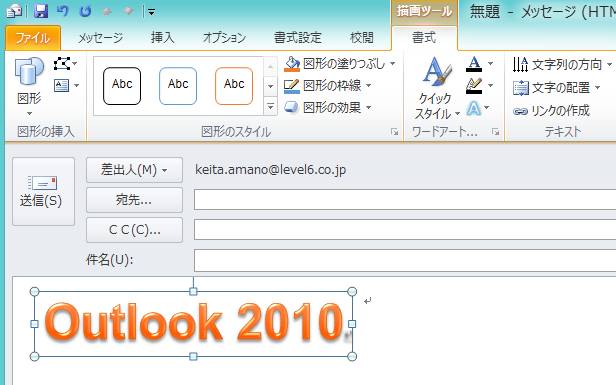This screenshot has width=616, height=385.
Task: Click the 図形の塗りつぶし paint bucket icon
Action: 292,64
